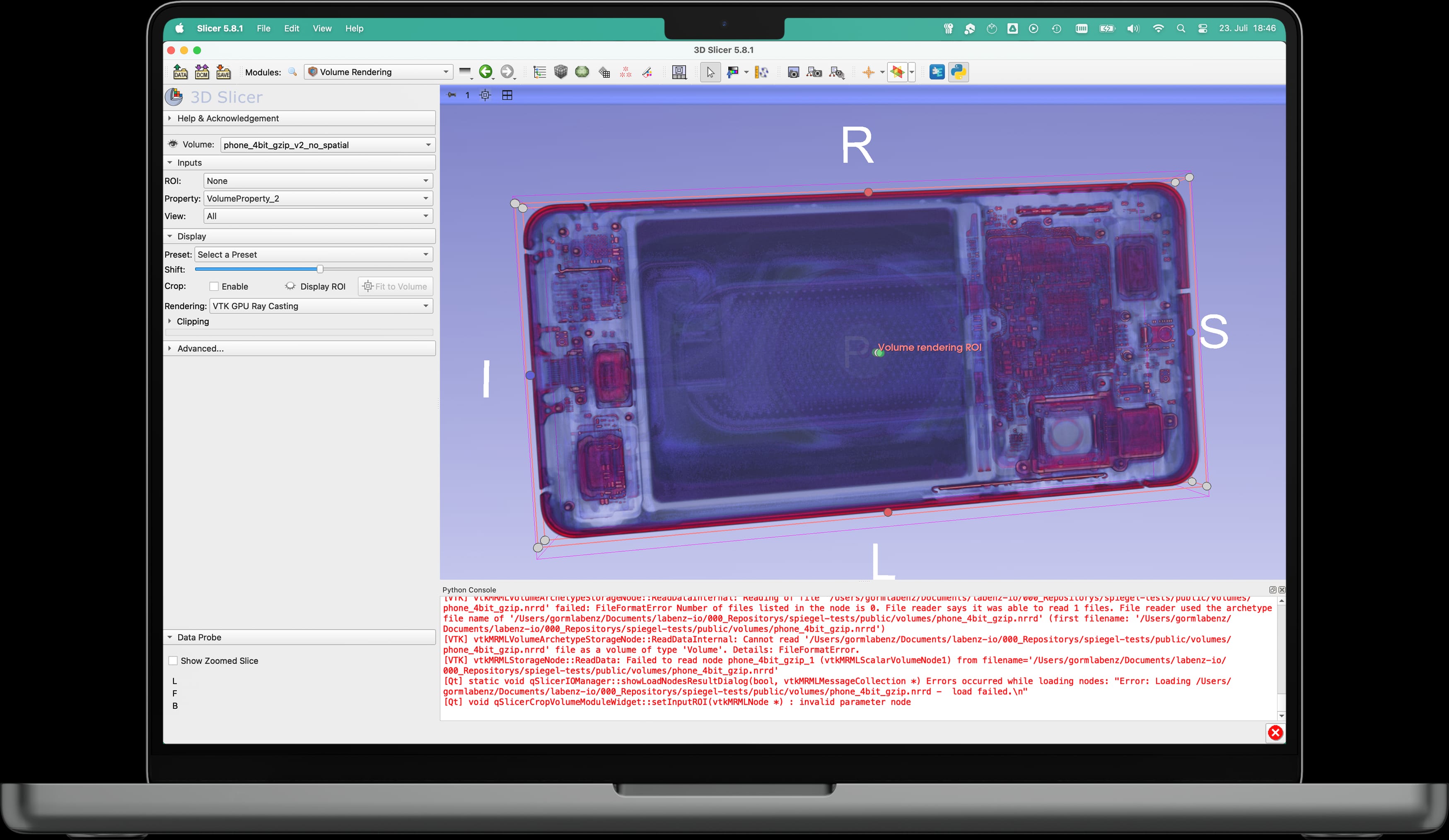Click the Python console scrollbar down arrow

point(1281,716)
